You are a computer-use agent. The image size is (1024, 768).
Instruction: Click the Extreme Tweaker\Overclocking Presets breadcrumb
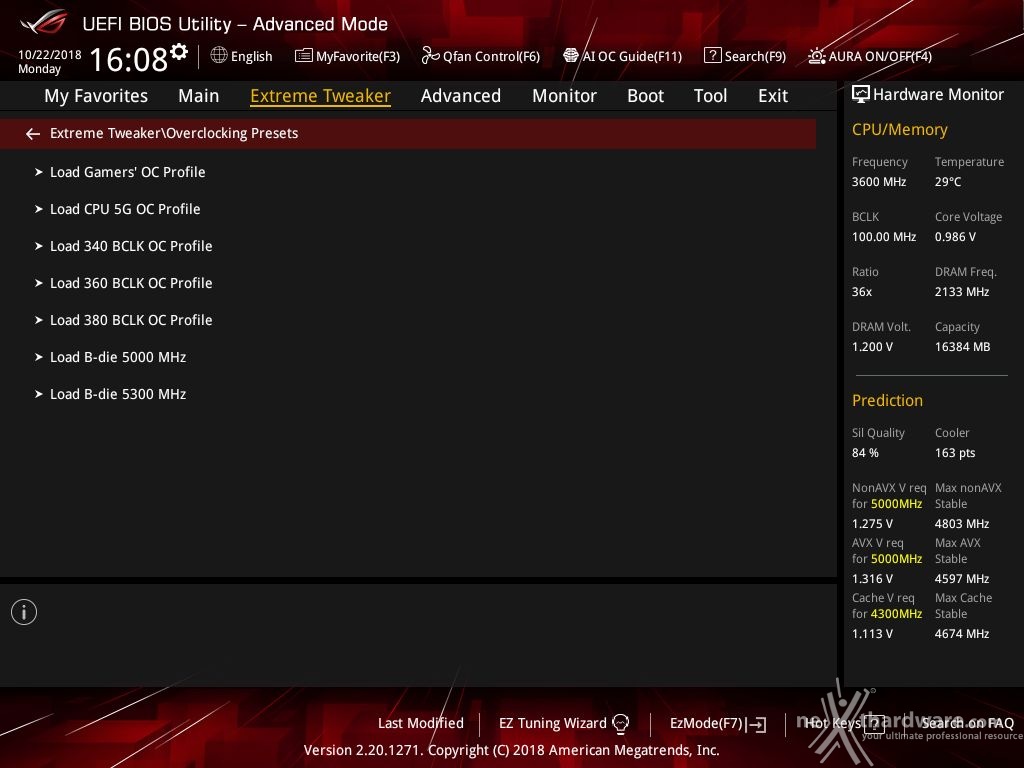pos(174,133)
